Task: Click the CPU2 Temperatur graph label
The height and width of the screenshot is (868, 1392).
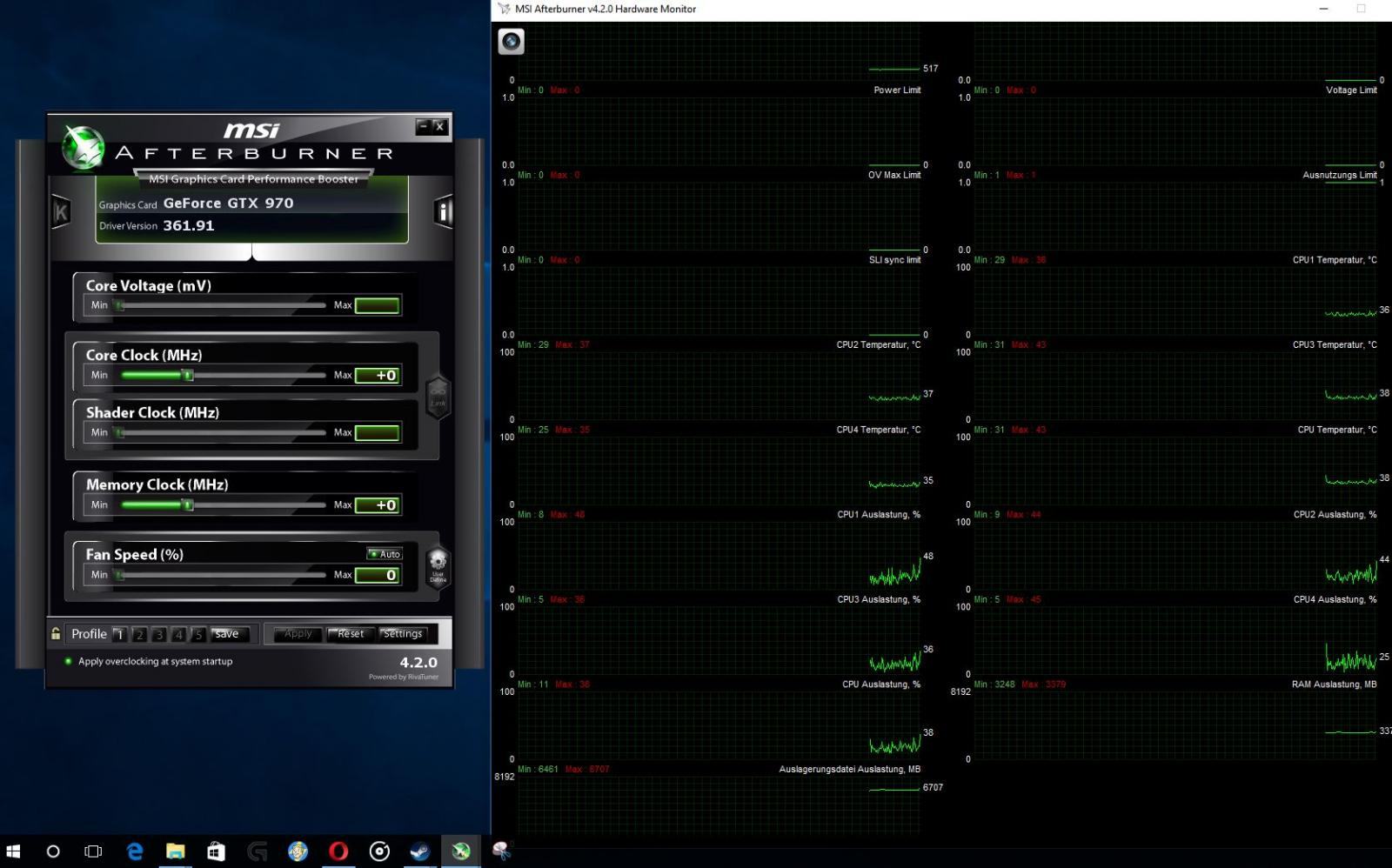Action: coord(879,345)
